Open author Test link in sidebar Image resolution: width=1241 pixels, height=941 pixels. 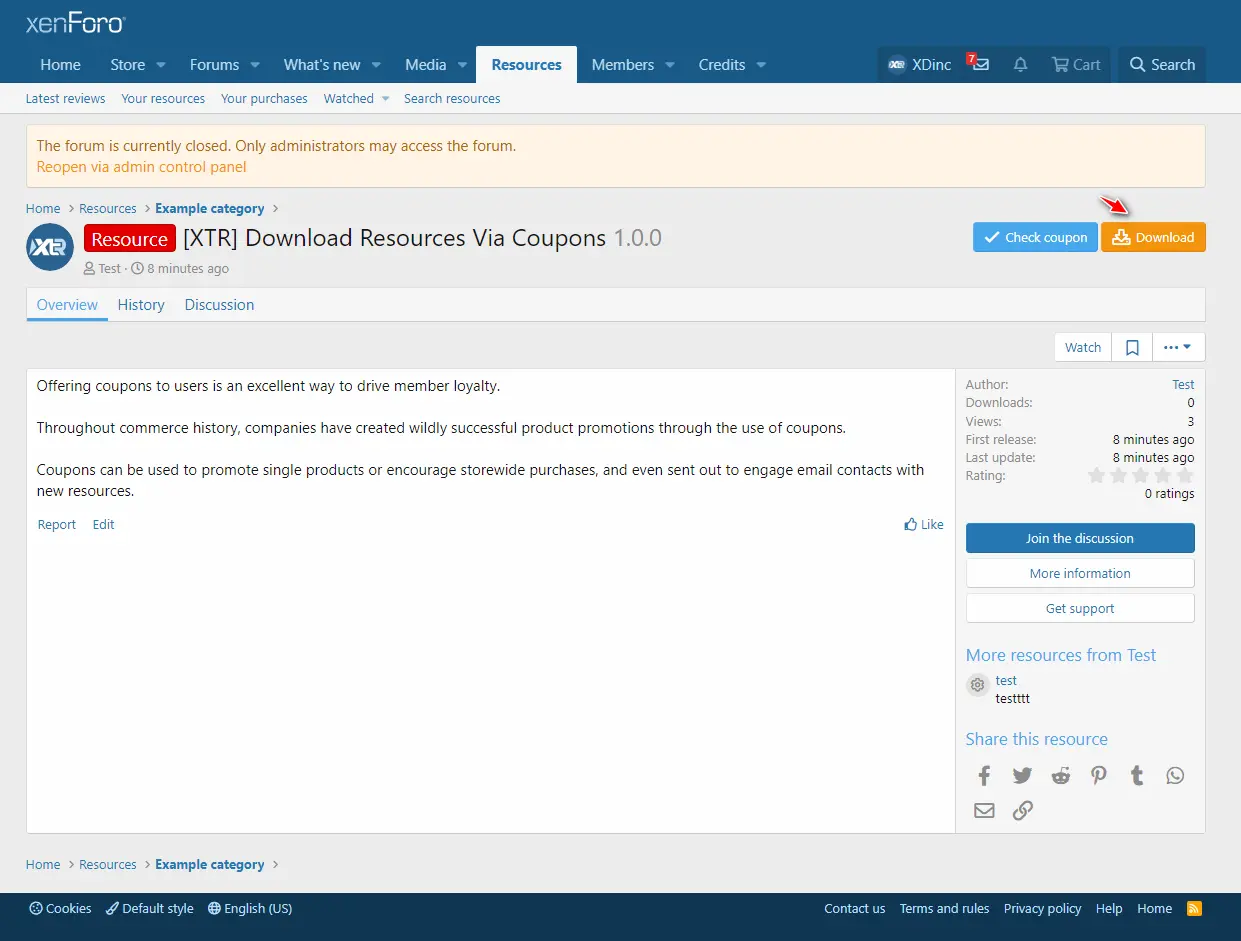[x=1183, y=384]
